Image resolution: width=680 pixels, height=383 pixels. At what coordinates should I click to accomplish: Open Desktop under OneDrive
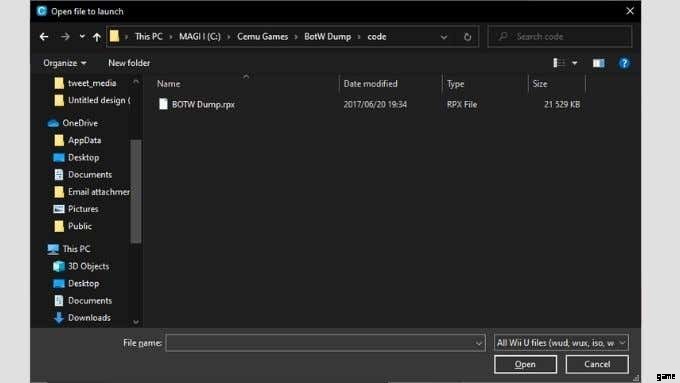pos(76,157)
